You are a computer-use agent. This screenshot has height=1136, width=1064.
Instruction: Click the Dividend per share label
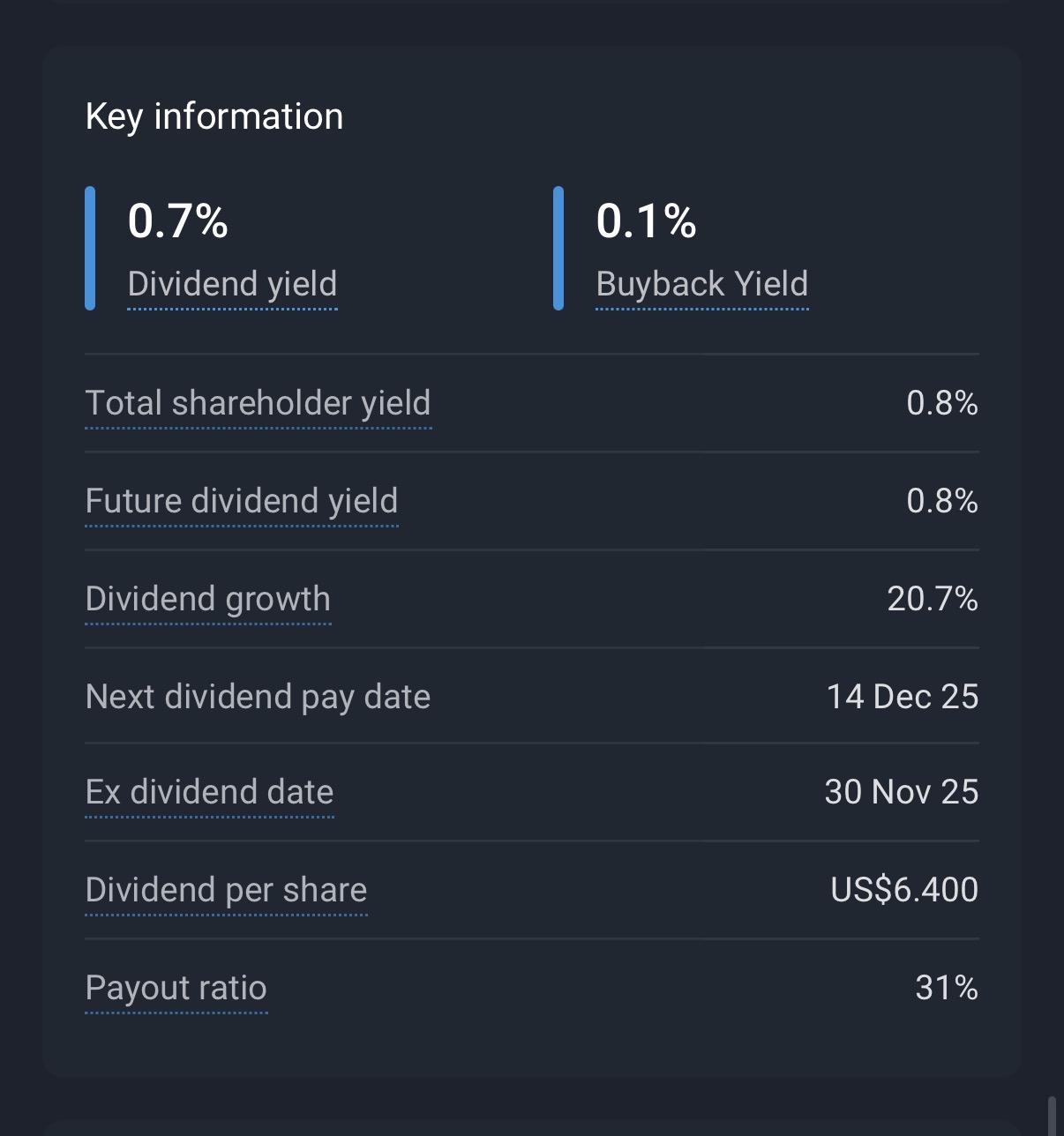coord(226,890)
